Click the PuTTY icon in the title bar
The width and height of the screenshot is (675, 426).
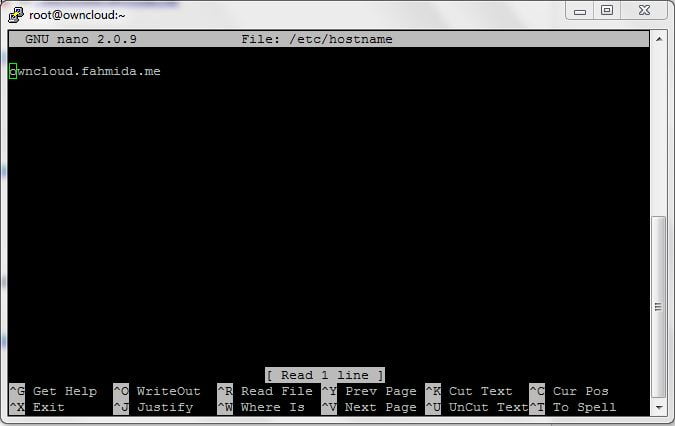[16, 14]
